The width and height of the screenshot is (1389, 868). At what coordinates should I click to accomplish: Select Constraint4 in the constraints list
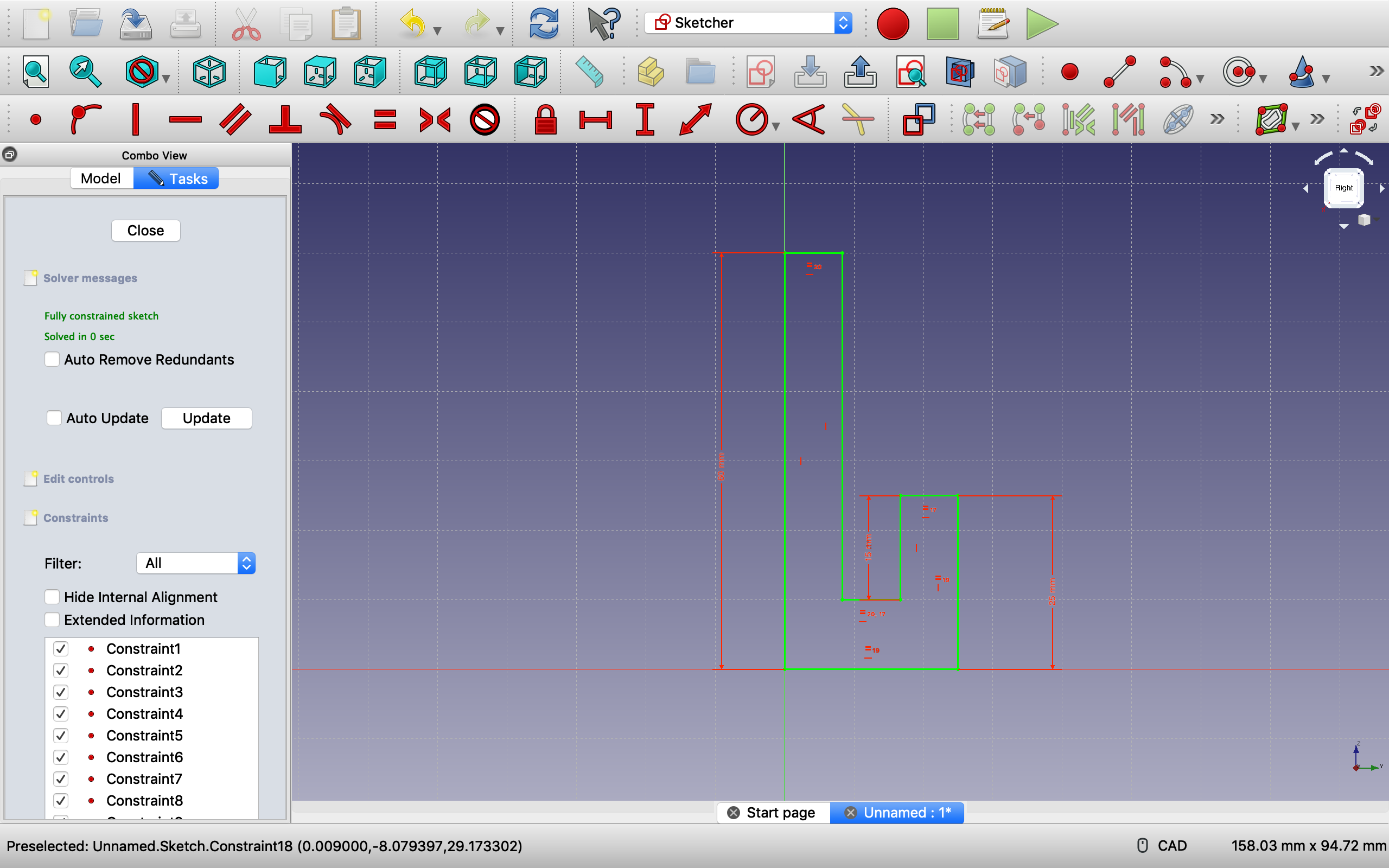(145, 713)
